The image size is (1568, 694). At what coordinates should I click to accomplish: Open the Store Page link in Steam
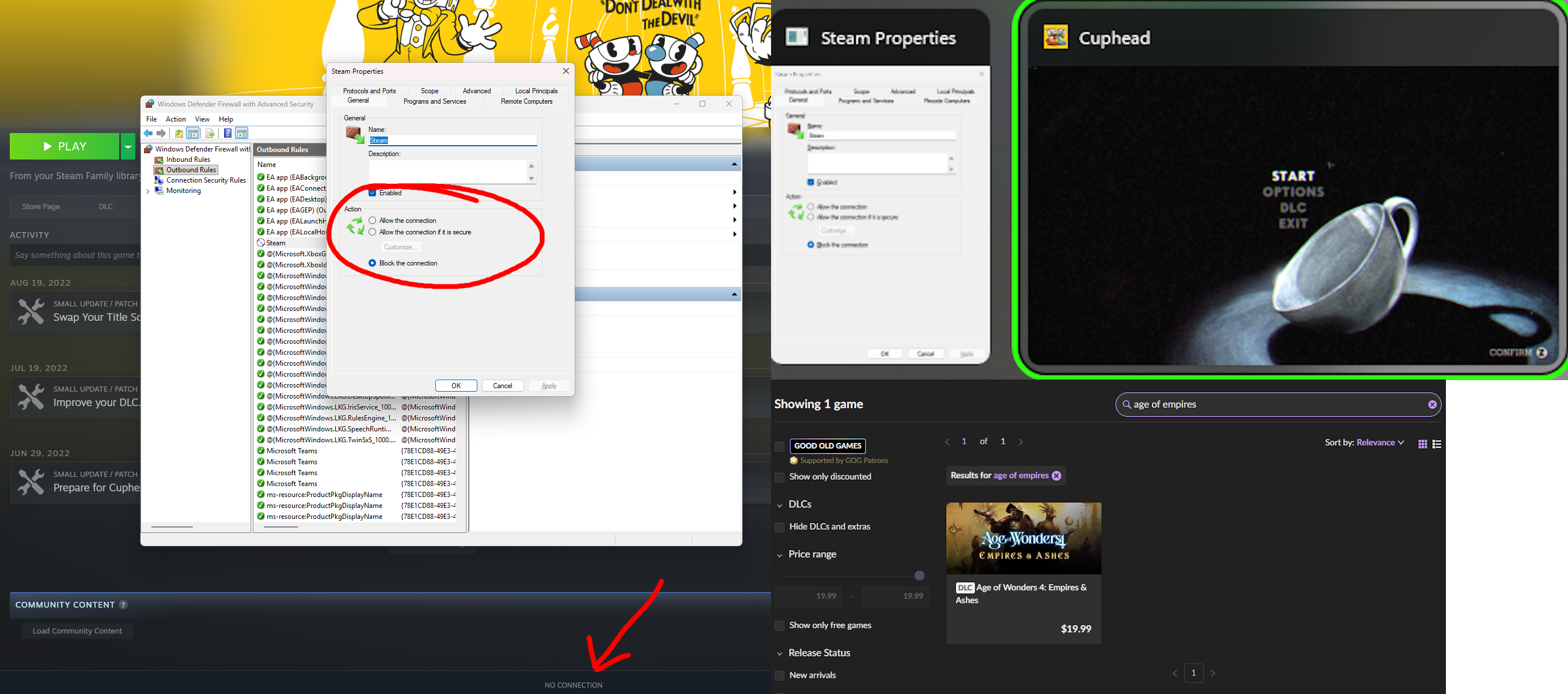[41, 206]
